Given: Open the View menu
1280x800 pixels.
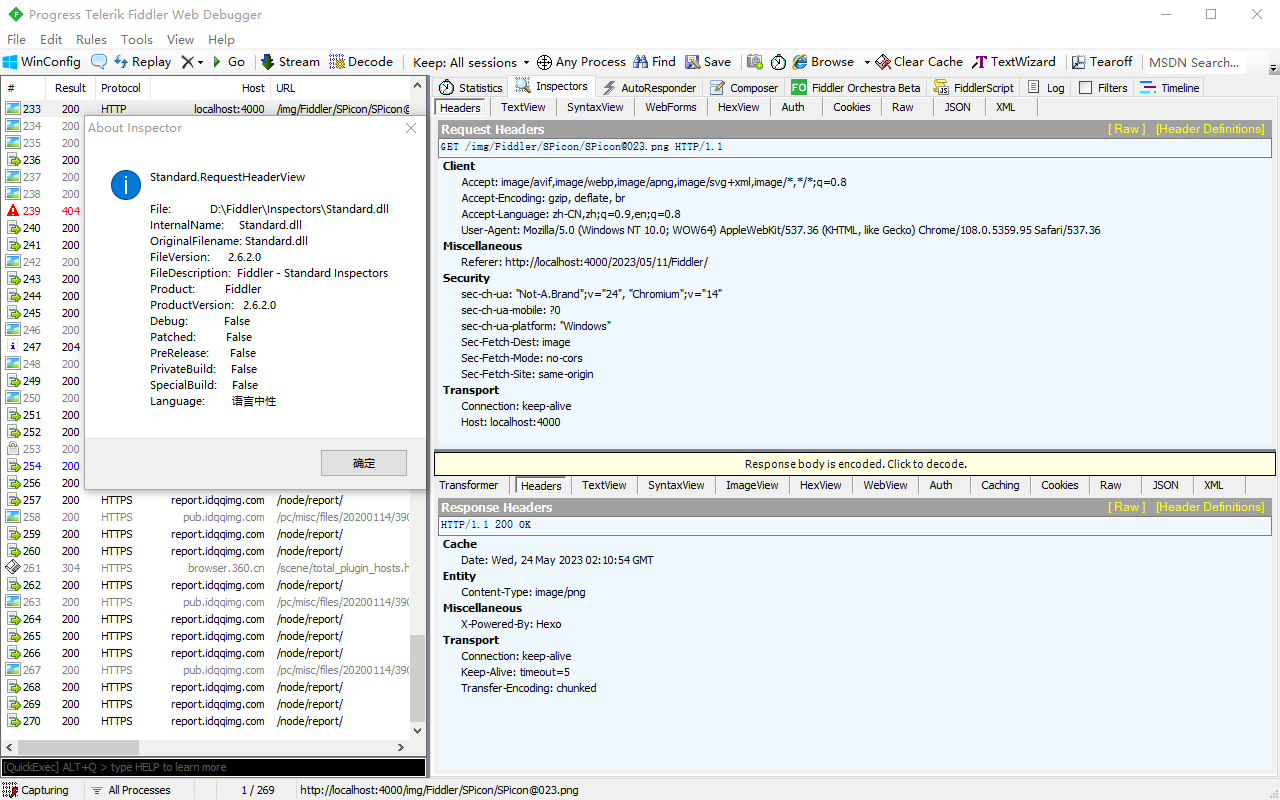Looking at the screenshot, I should point(180,40).
